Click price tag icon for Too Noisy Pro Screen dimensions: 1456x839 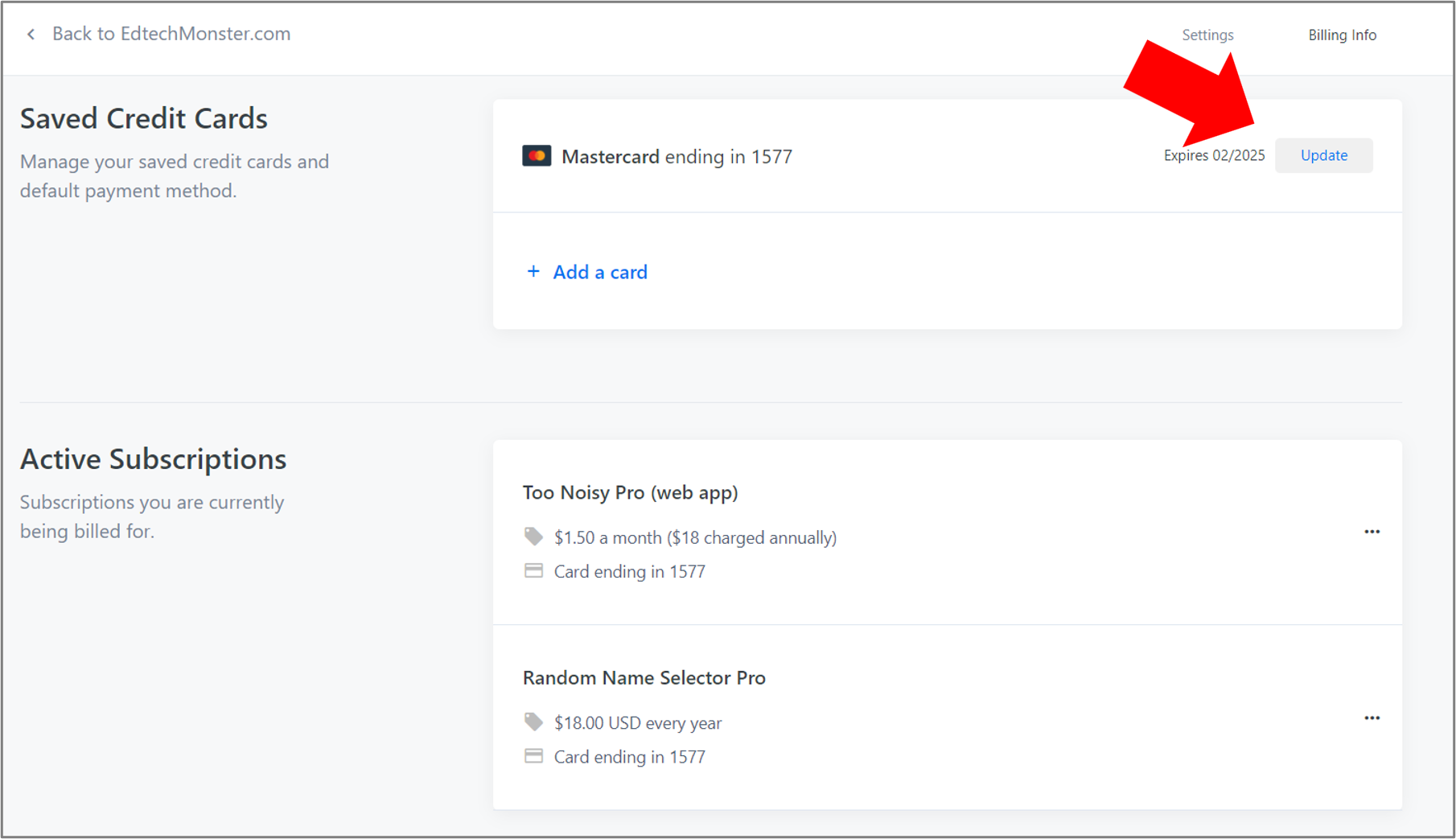[533, 537]
